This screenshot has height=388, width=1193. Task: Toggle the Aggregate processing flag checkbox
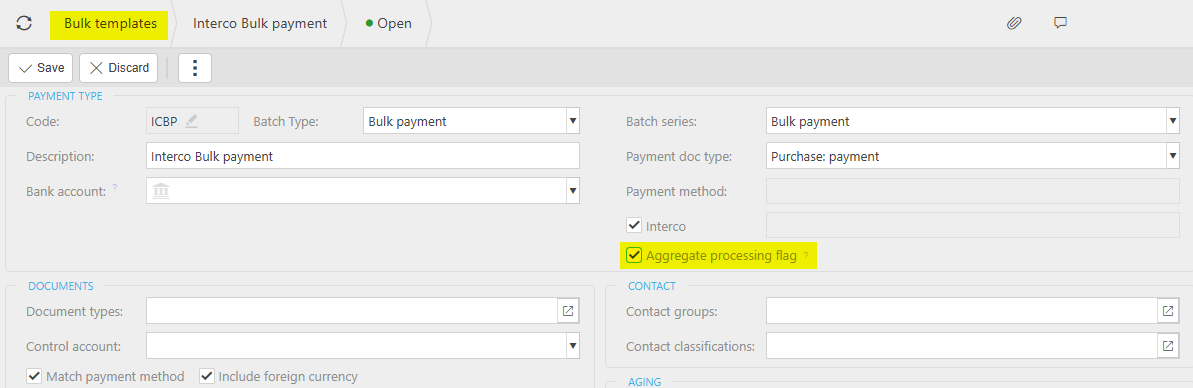click(x=633, y=256)
